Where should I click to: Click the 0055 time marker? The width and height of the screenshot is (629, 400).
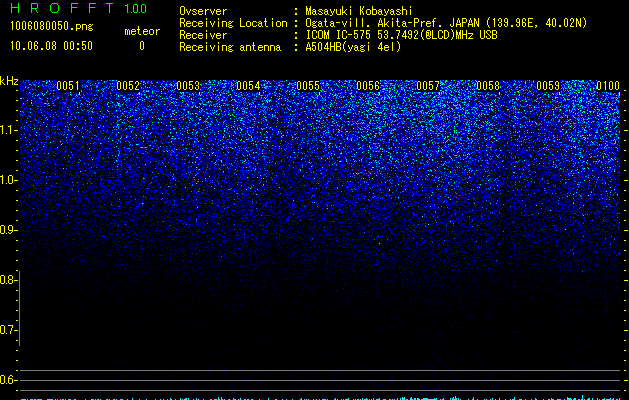coord(308,86)
